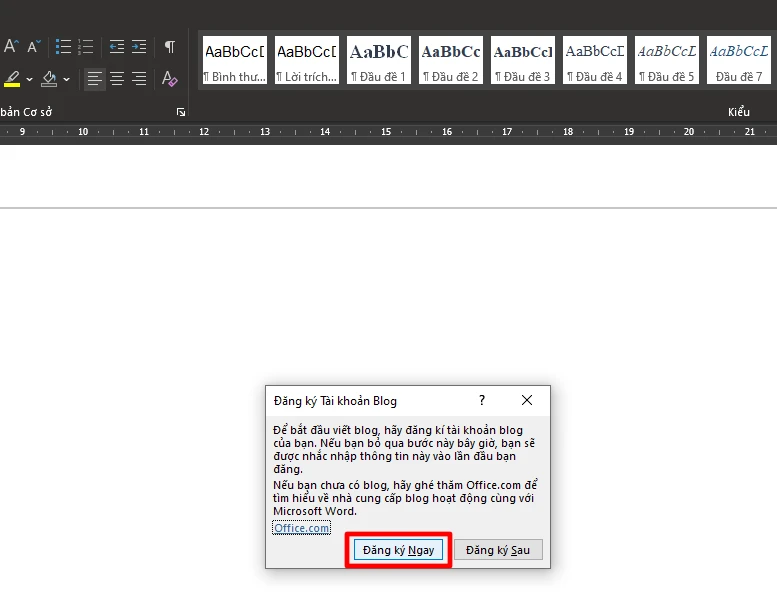Click the horizontal ruler at mark 15
The height and width of the screenshot is (610, 777).
click(x=386, y=132)
